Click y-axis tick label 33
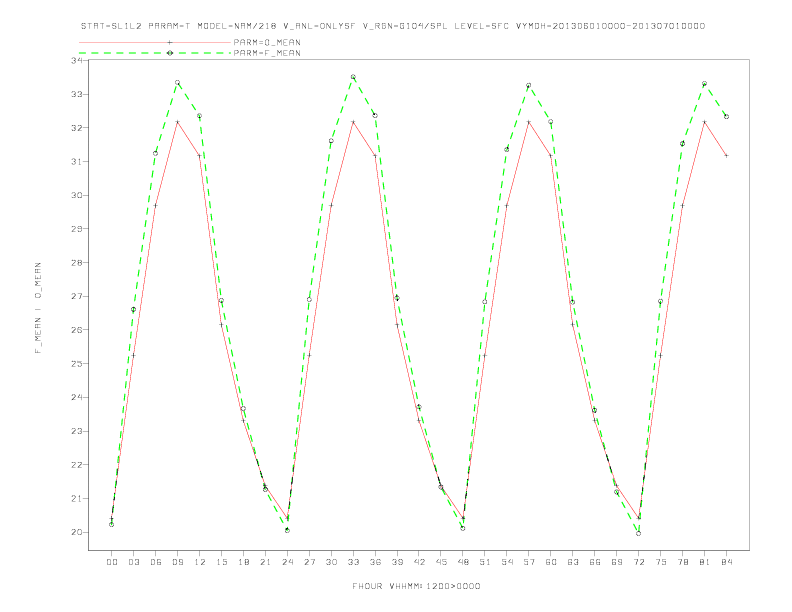The image size is (792, 612). [x=76, y=94]
